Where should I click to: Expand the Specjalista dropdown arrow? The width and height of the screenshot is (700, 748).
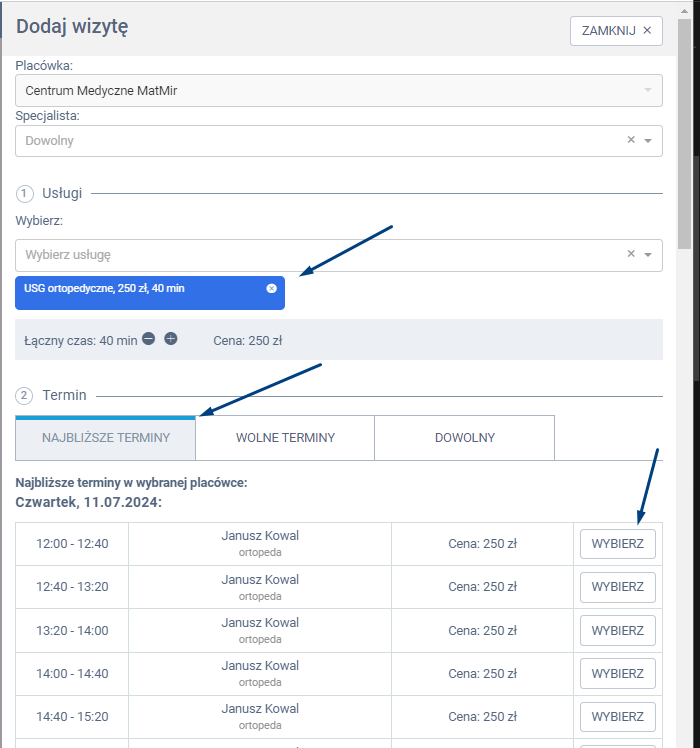[x=648, y=141]
